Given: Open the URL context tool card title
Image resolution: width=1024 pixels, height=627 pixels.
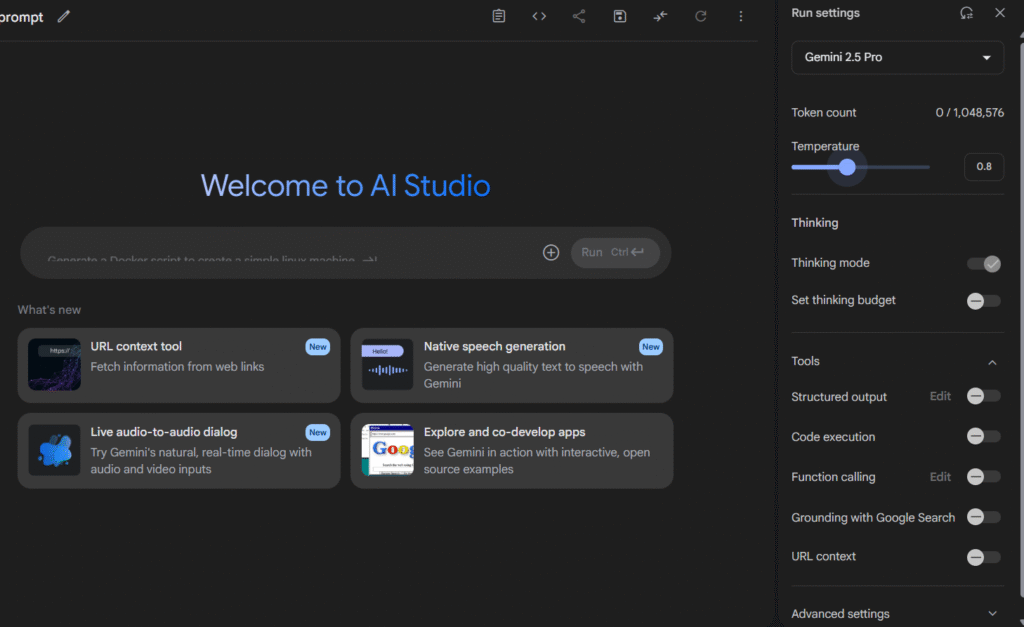Looking at the screenshot, I should (136, 346).
